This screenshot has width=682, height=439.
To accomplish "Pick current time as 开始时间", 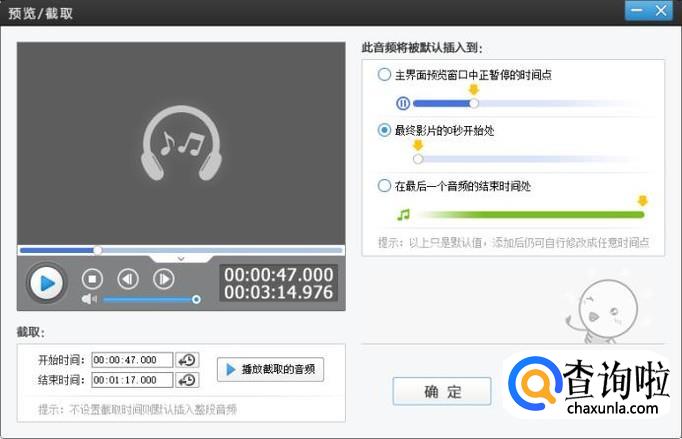I will point(187,360).
